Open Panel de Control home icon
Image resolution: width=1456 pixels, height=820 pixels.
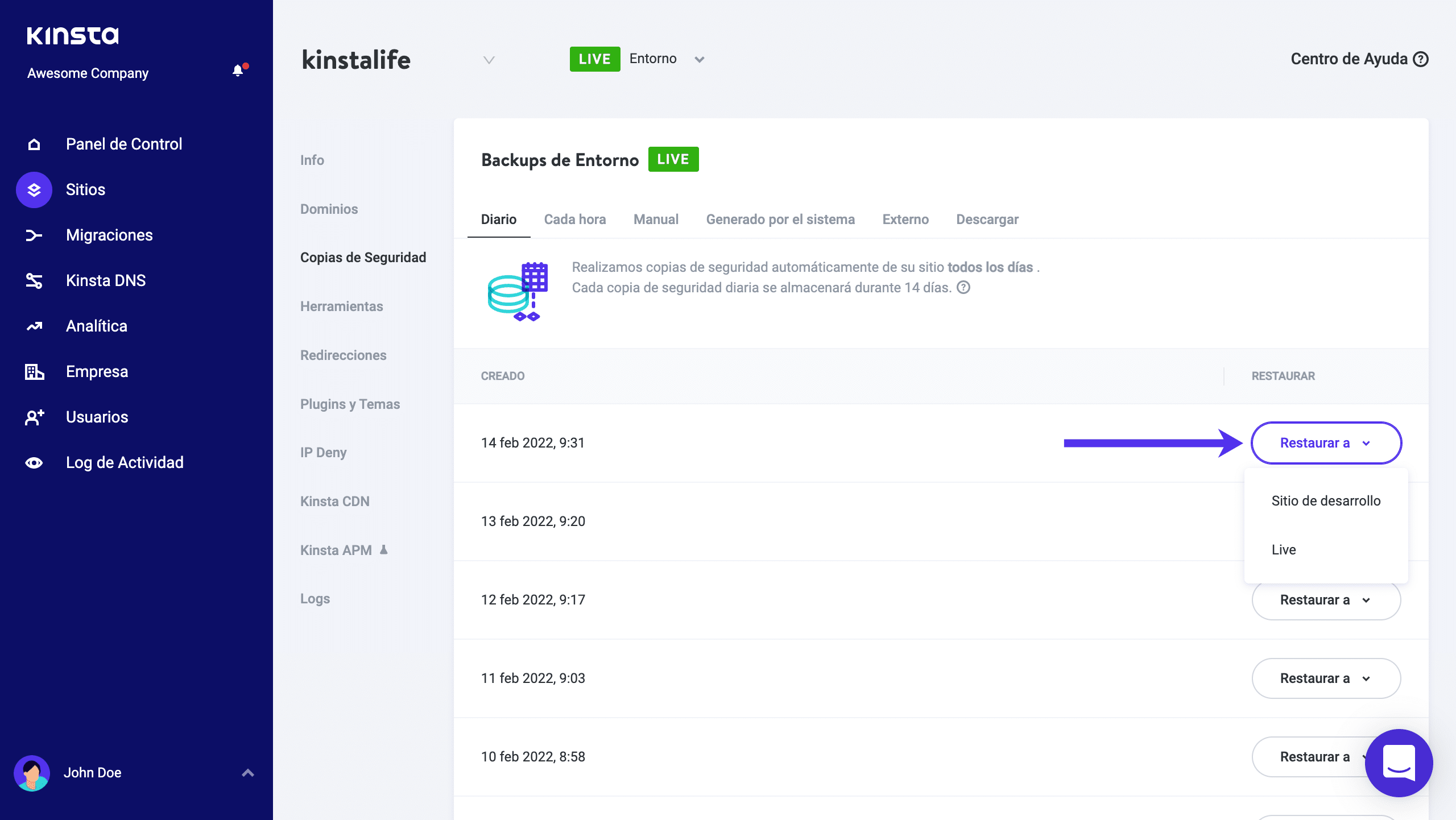pyautogui.click(x=34, y=144)
